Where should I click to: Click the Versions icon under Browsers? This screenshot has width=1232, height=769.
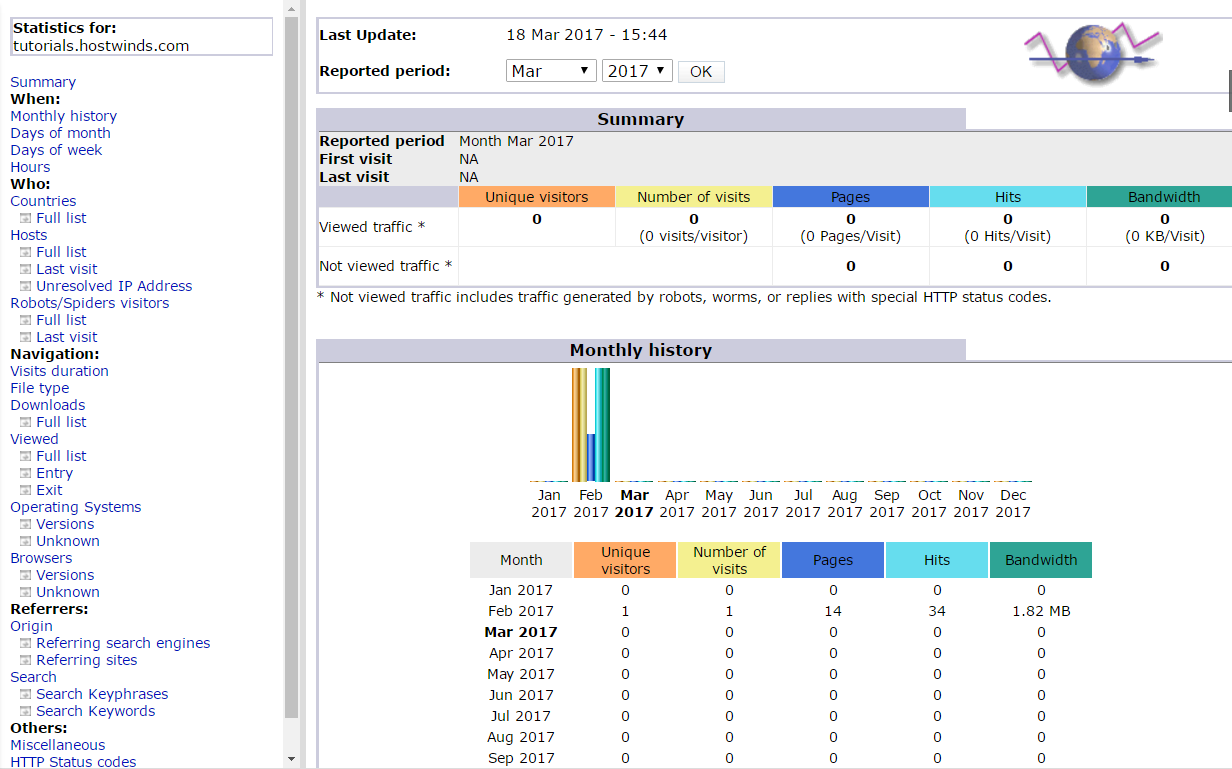(27, 575)
